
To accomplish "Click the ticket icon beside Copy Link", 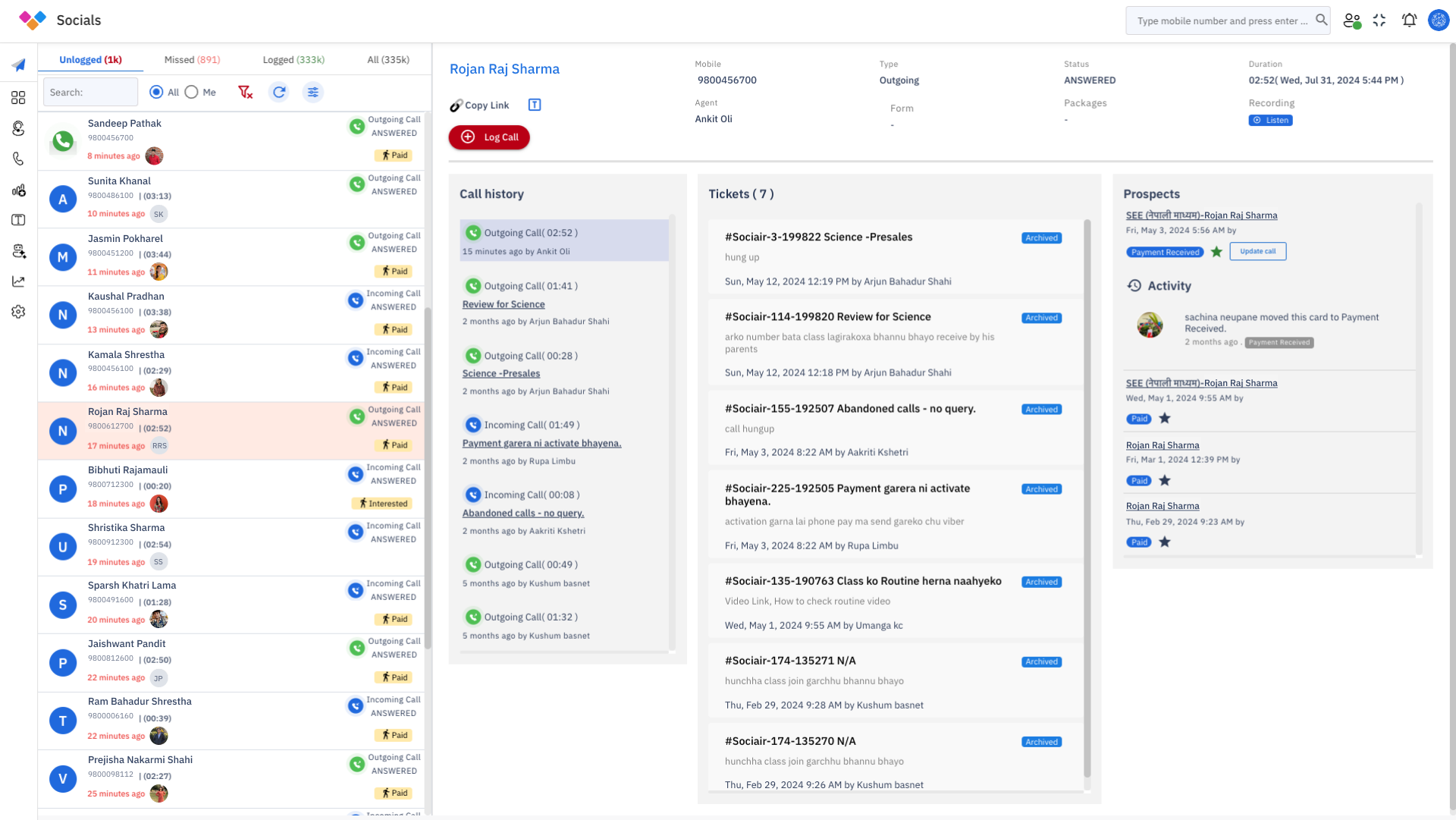I will tap(535, 105).
